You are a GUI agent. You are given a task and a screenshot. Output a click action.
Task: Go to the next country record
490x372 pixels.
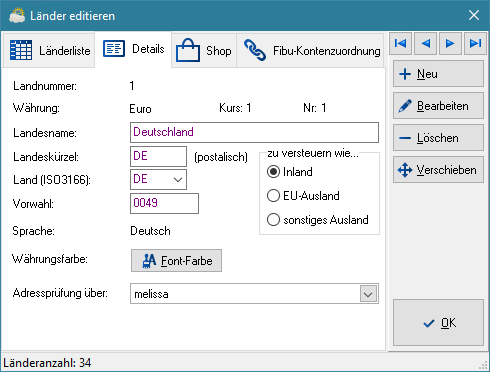pos(450,43)
